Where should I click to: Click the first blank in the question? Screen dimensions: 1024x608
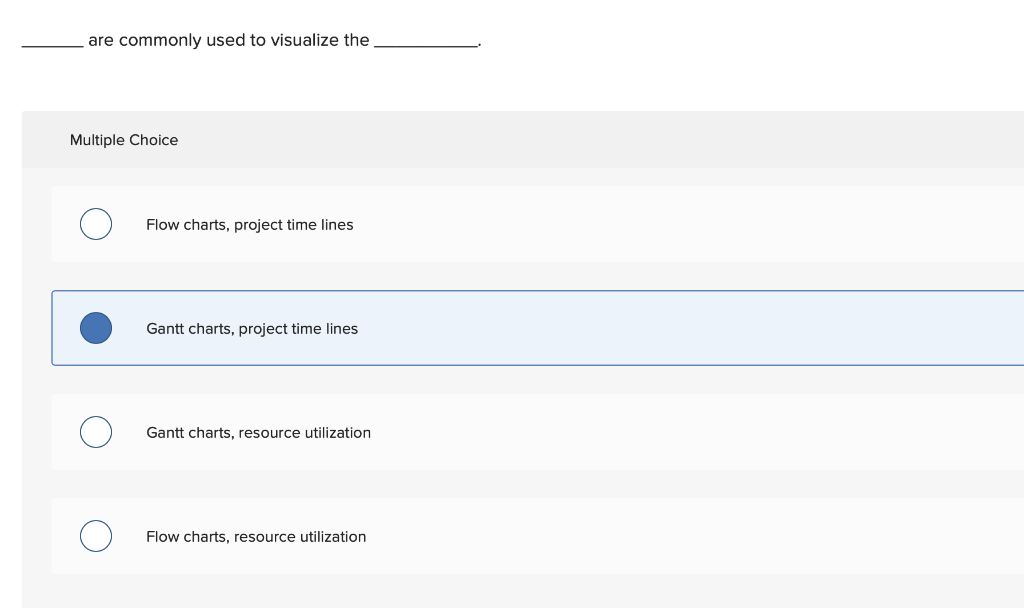[x=50, y=41]
